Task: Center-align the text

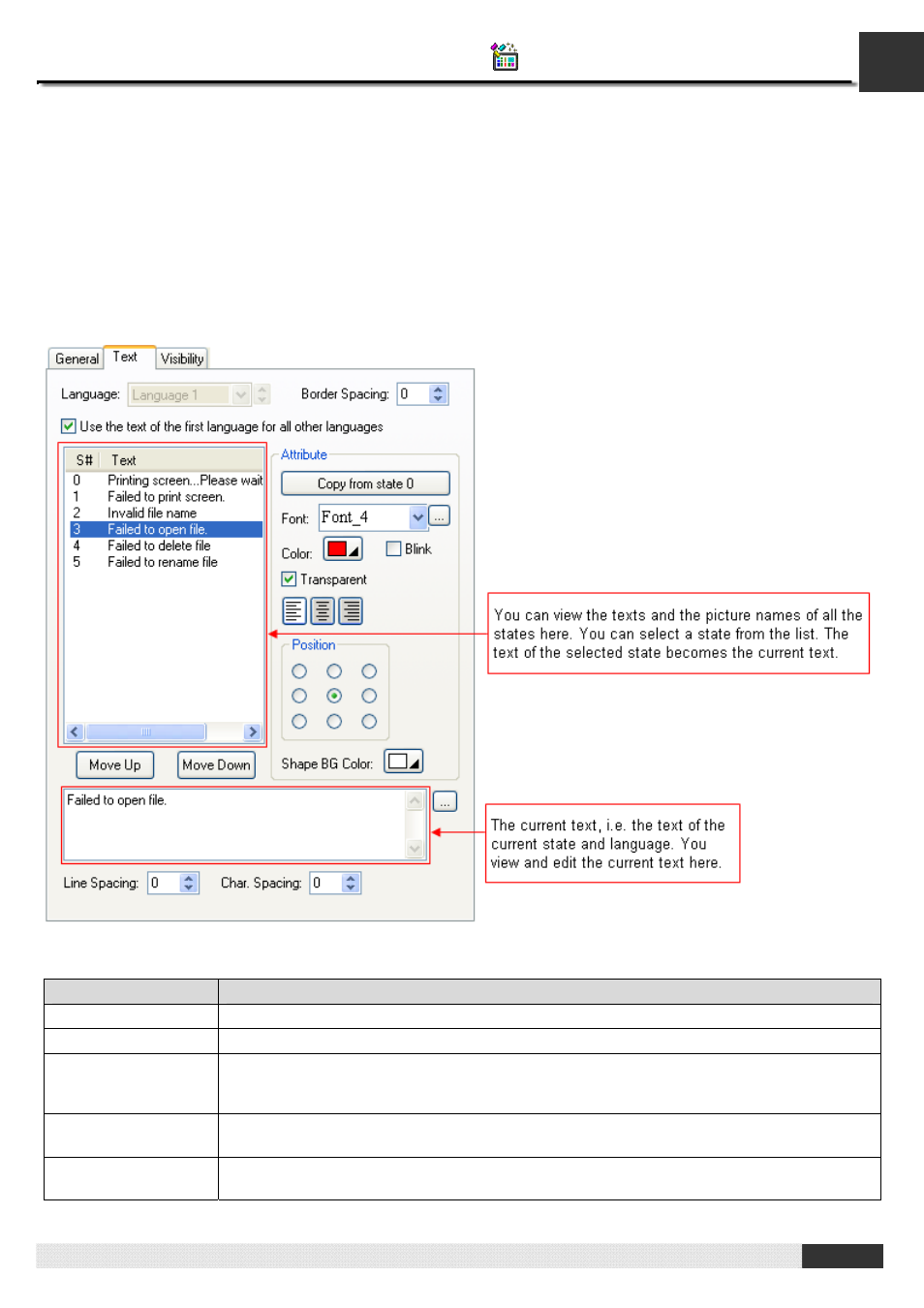Action: tap(323, 610)
